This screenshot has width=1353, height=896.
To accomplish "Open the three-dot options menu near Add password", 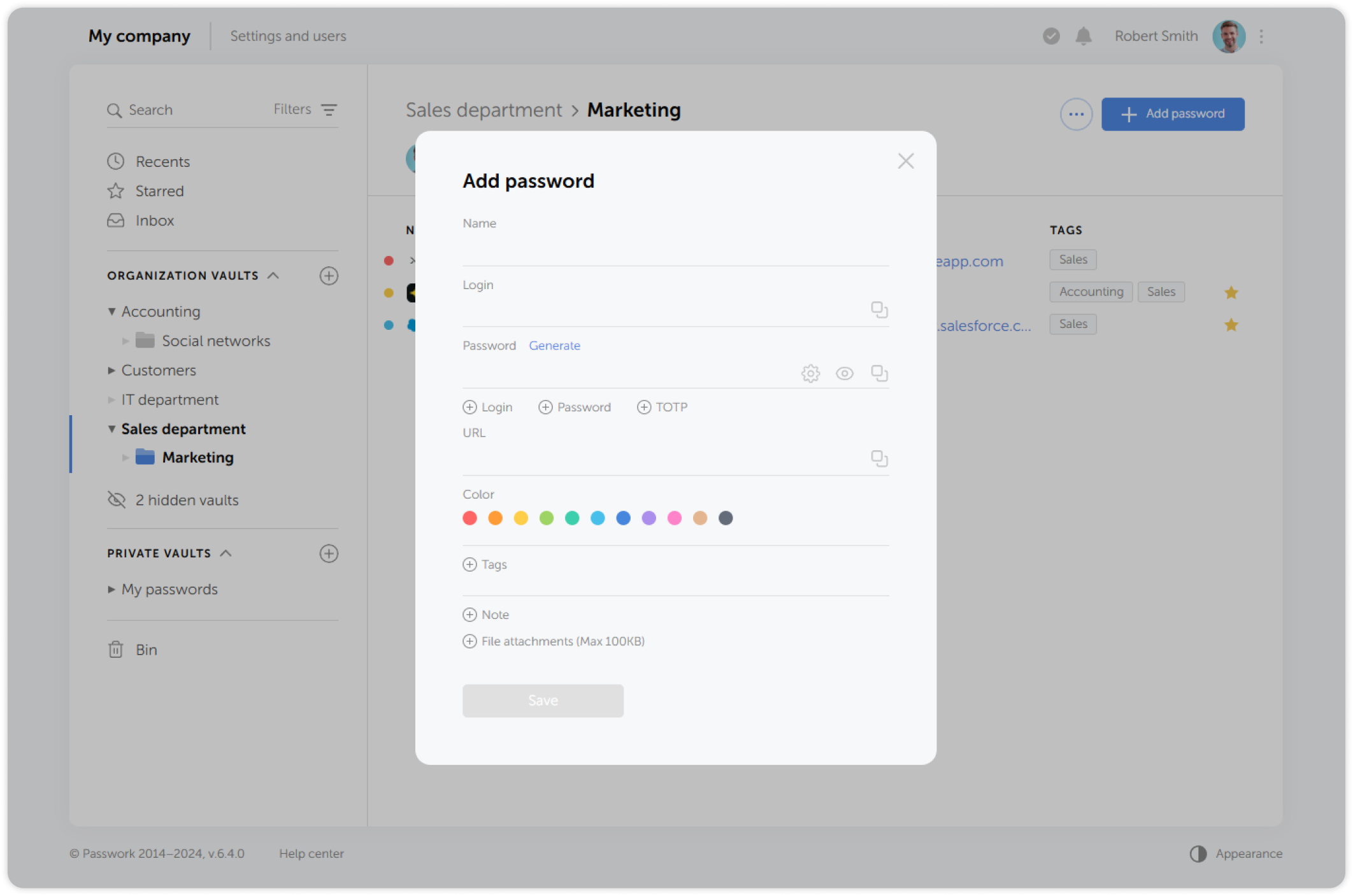I will [1076, 114].
